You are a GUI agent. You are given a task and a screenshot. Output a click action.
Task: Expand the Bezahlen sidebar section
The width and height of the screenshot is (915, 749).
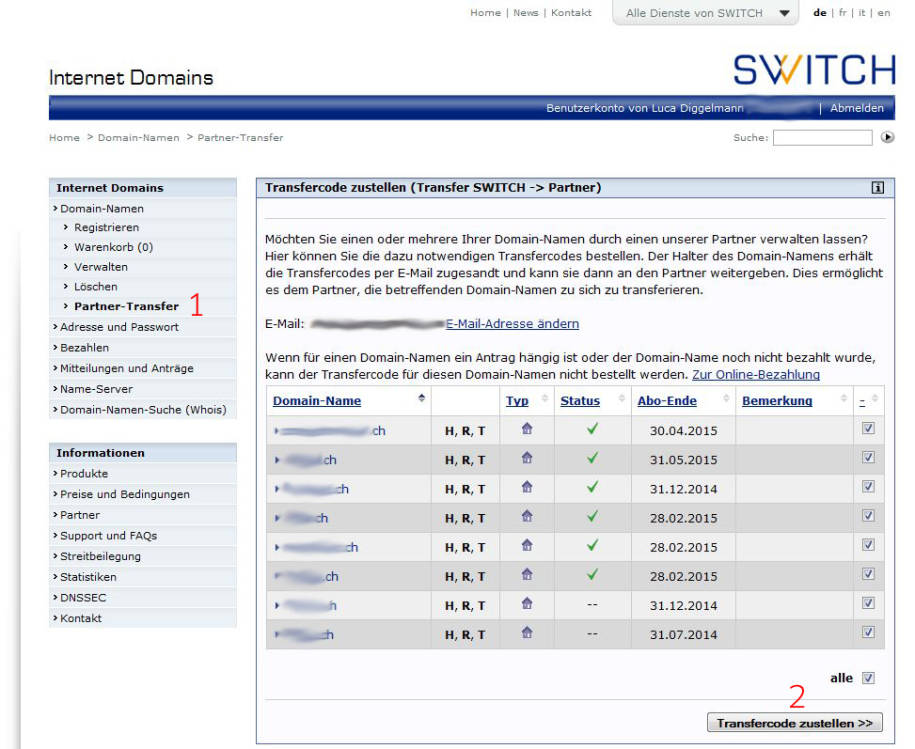(x=84, y=348)
